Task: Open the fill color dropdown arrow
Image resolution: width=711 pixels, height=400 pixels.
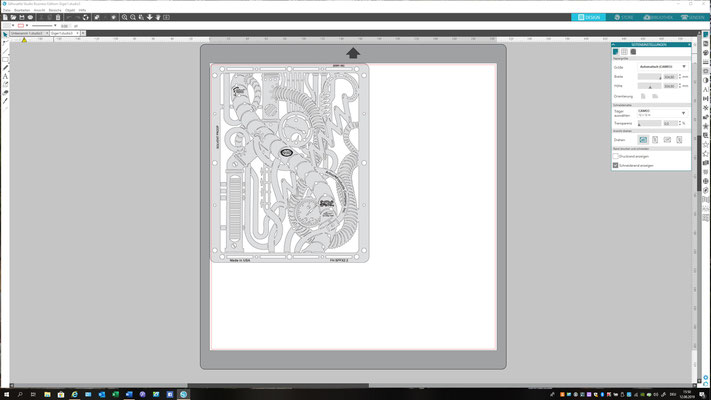Action: (x=13, y=25)
